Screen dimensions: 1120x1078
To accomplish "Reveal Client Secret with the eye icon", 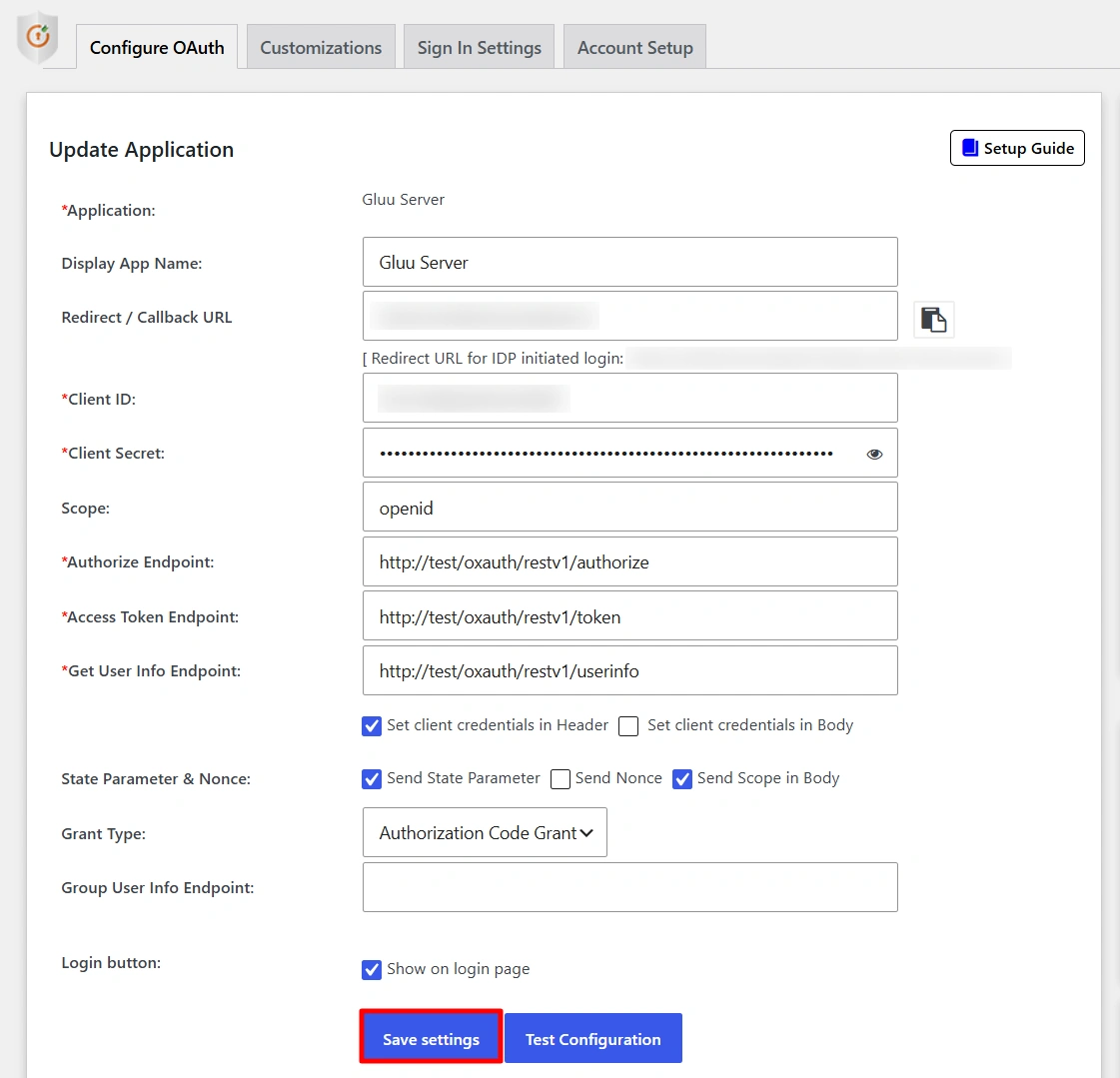I will [874, 455].
